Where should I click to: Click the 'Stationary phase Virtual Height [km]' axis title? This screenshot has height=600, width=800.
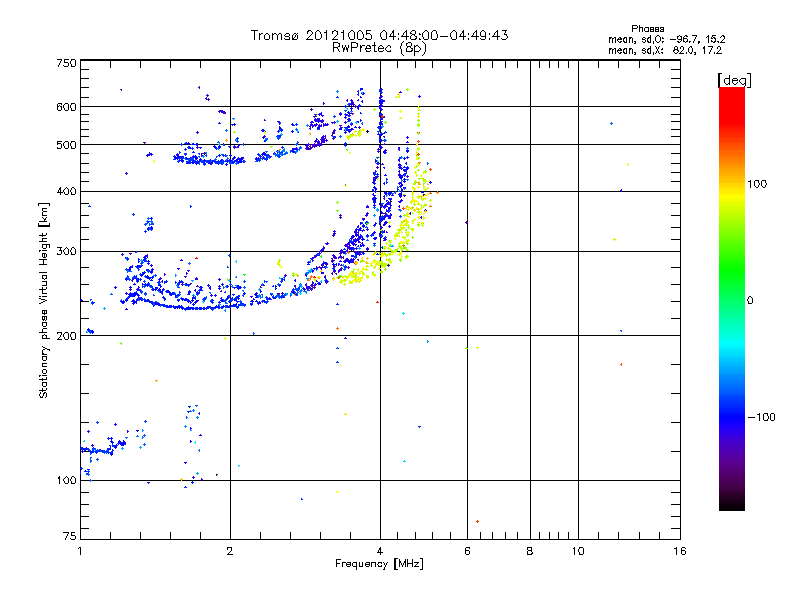(44, 300)
